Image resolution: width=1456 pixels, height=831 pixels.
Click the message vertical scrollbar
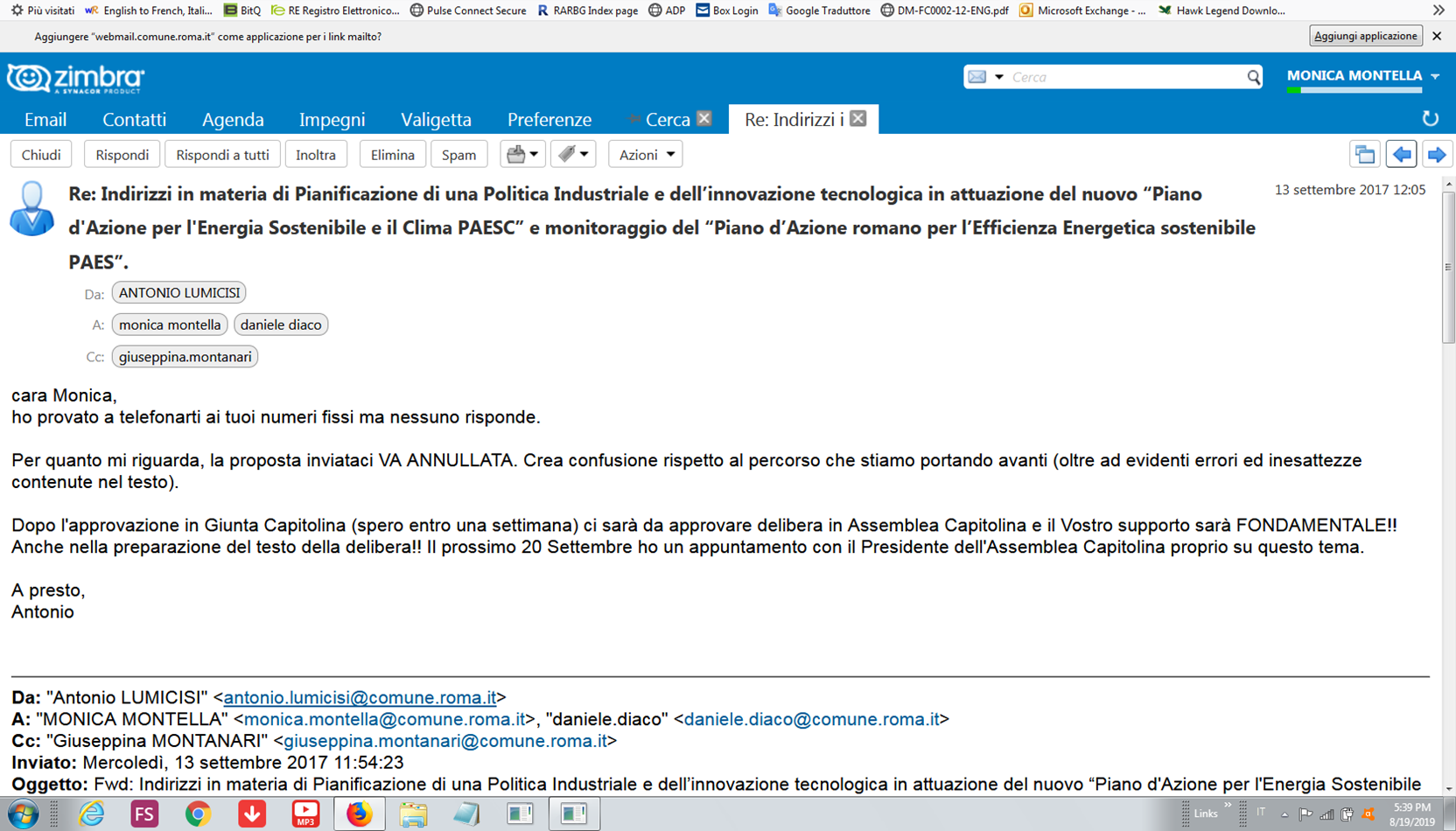click(x=1448, y=267)
